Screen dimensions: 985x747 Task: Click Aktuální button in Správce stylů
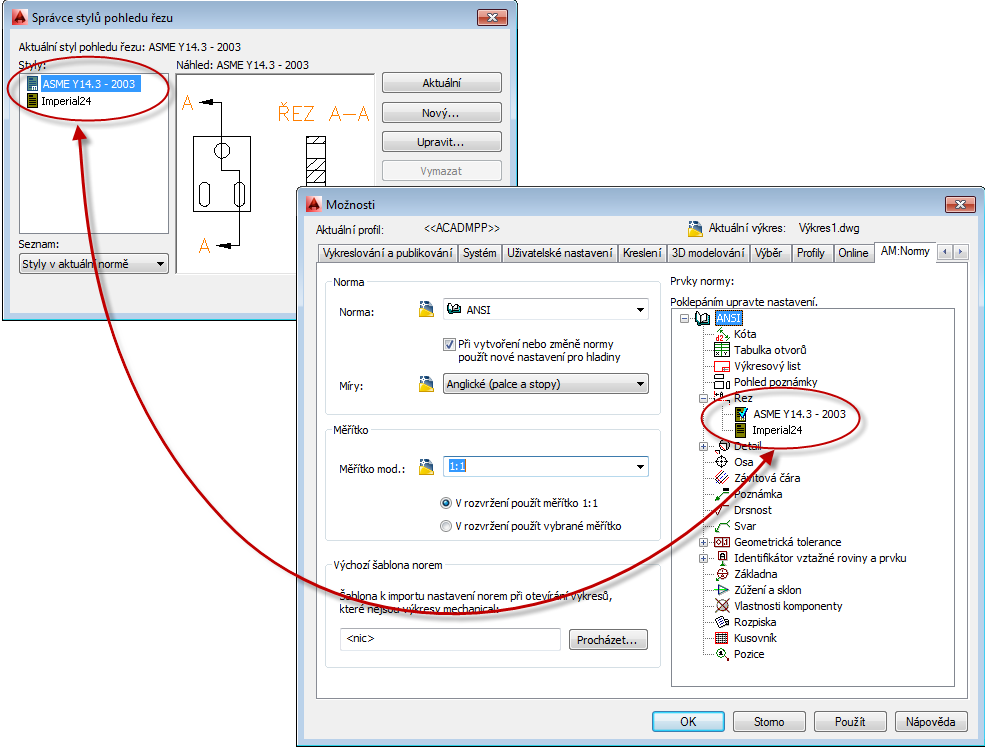point(442,83)
